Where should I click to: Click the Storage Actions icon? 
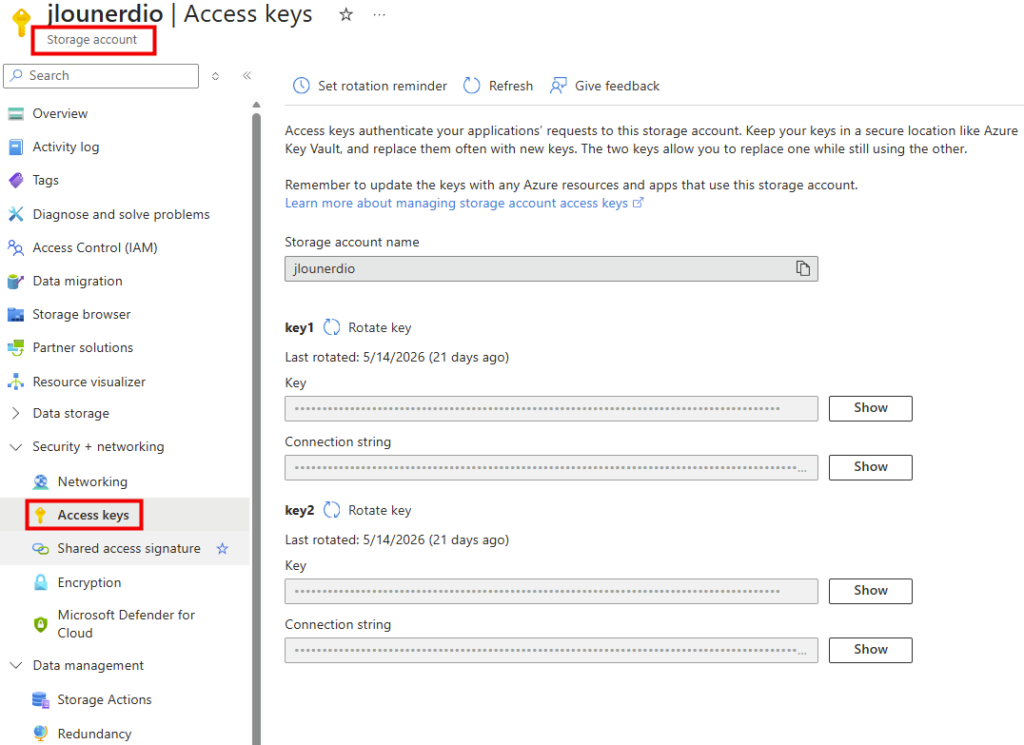coord(40,700)
